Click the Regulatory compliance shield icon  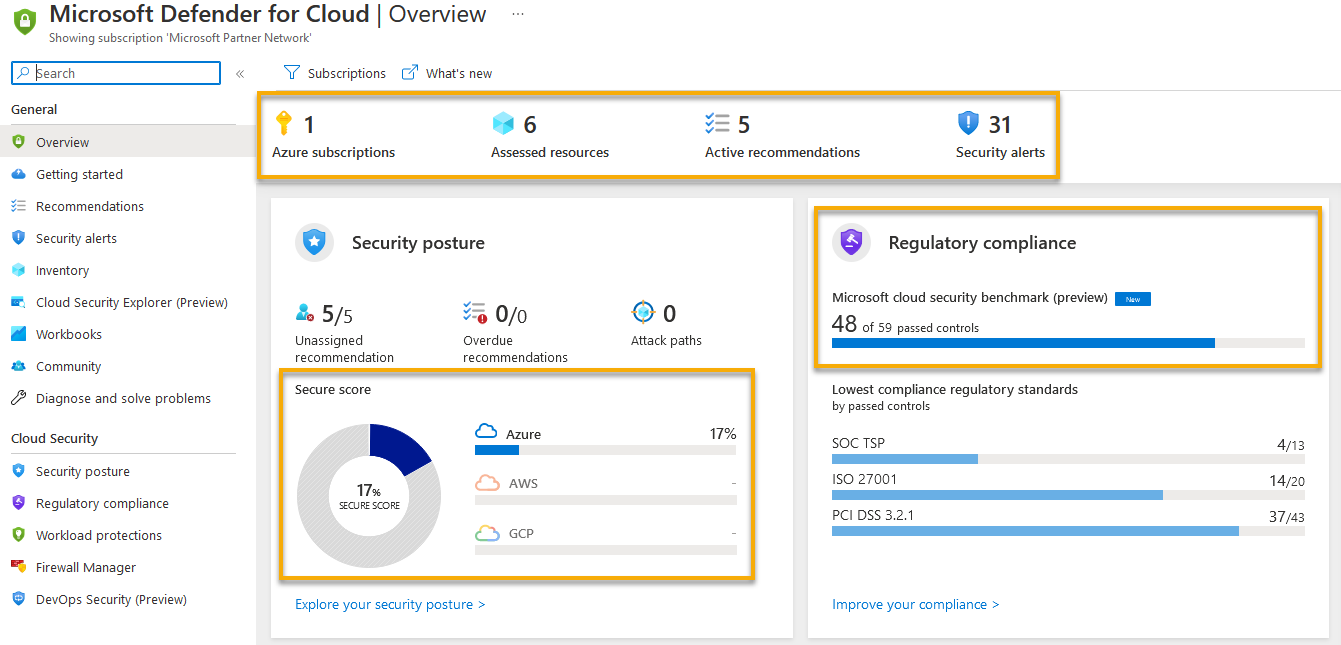pos(851,242)
